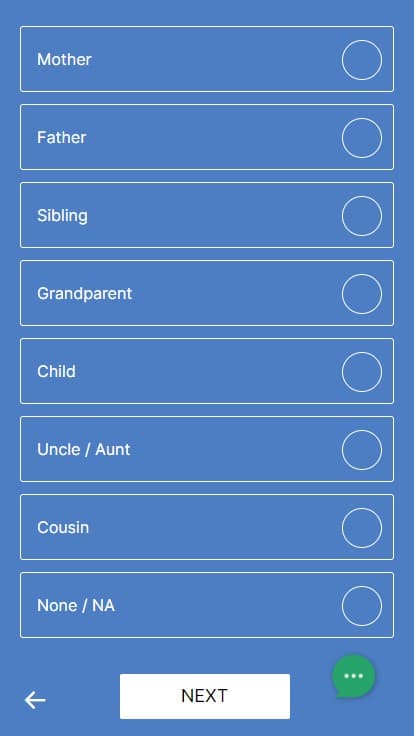The image size is (414, 736).
Task: Tap the Child option label
Action: [56, 371]
